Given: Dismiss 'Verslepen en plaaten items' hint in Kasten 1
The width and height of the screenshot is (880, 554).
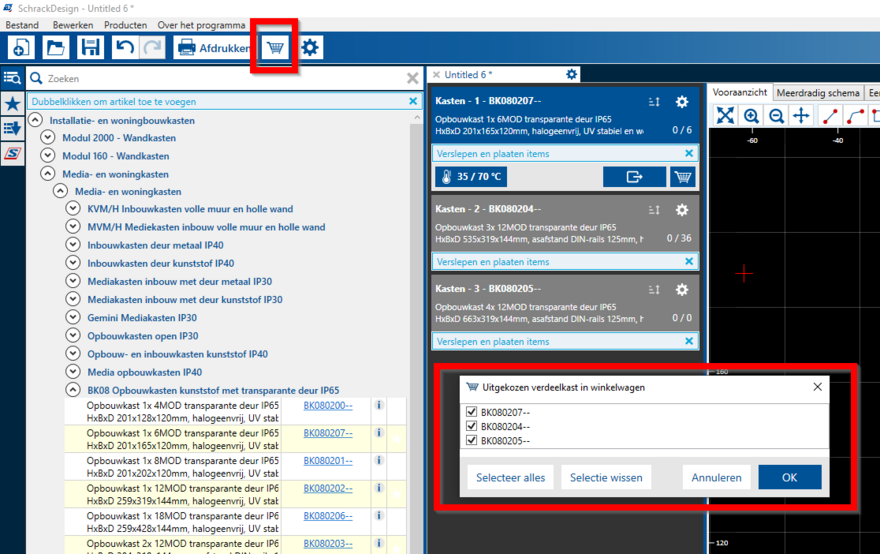Looking at the screenshot, I should (689, 153).
